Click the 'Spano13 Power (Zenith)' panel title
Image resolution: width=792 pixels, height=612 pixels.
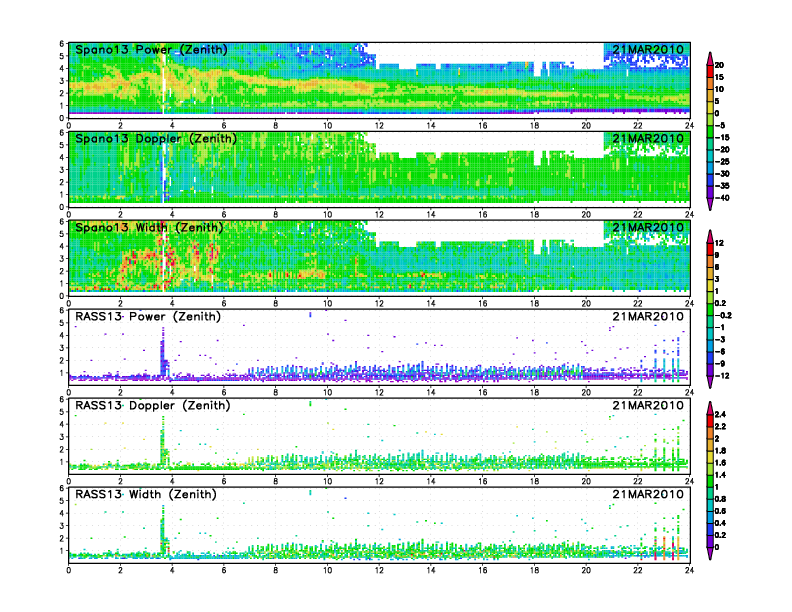(151, 50)
